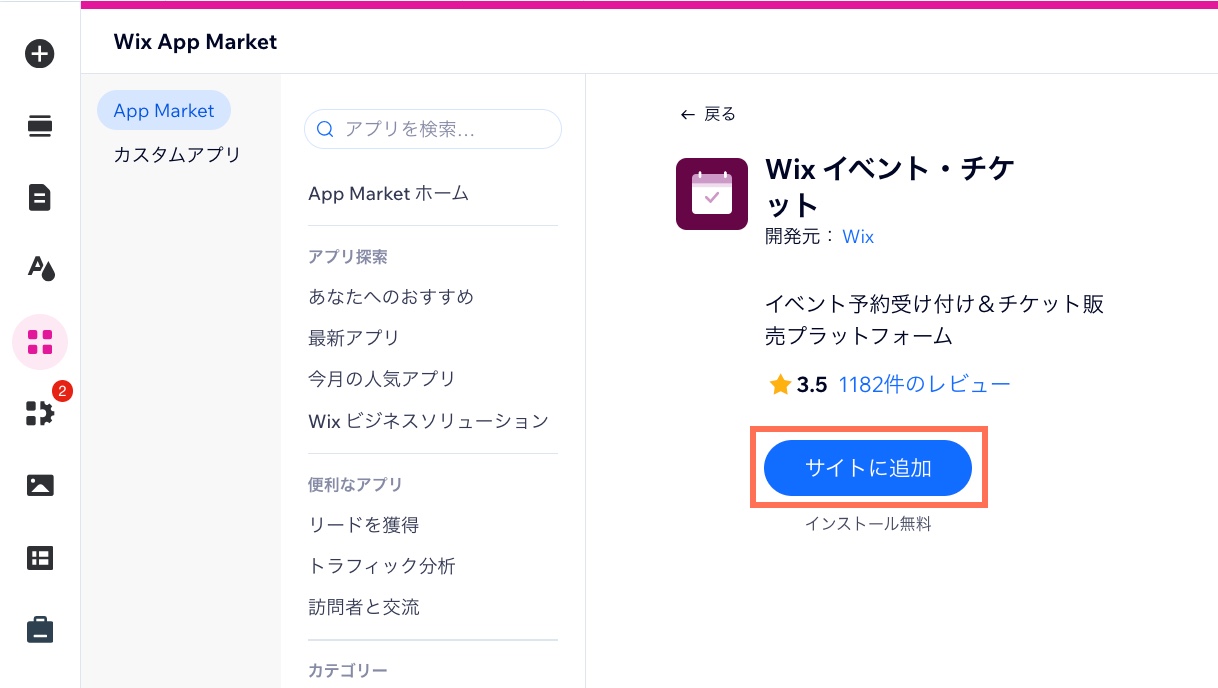Select App Market ホーム

388,193
